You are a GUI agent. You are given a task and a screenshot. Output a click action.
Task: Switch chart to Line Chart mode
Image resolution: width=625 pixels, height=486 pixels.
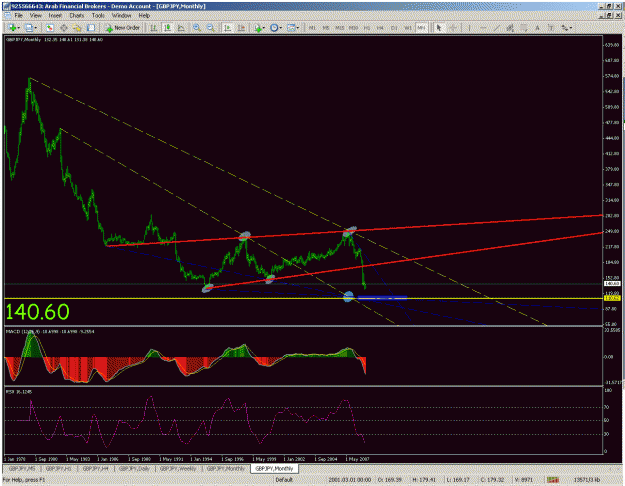click(x=181, y=28)
